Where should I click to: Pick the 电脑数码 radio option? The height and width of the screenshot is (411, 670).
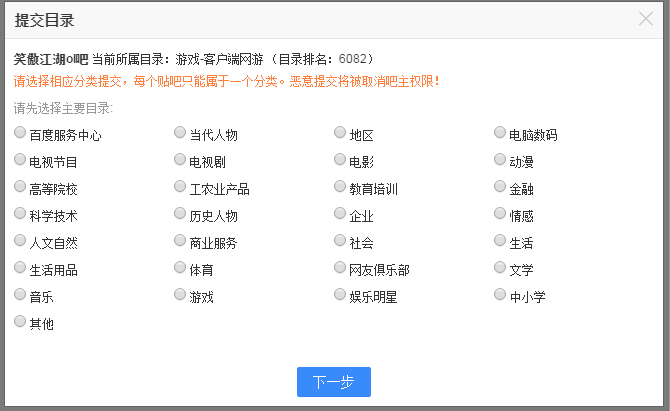point(500,132)
